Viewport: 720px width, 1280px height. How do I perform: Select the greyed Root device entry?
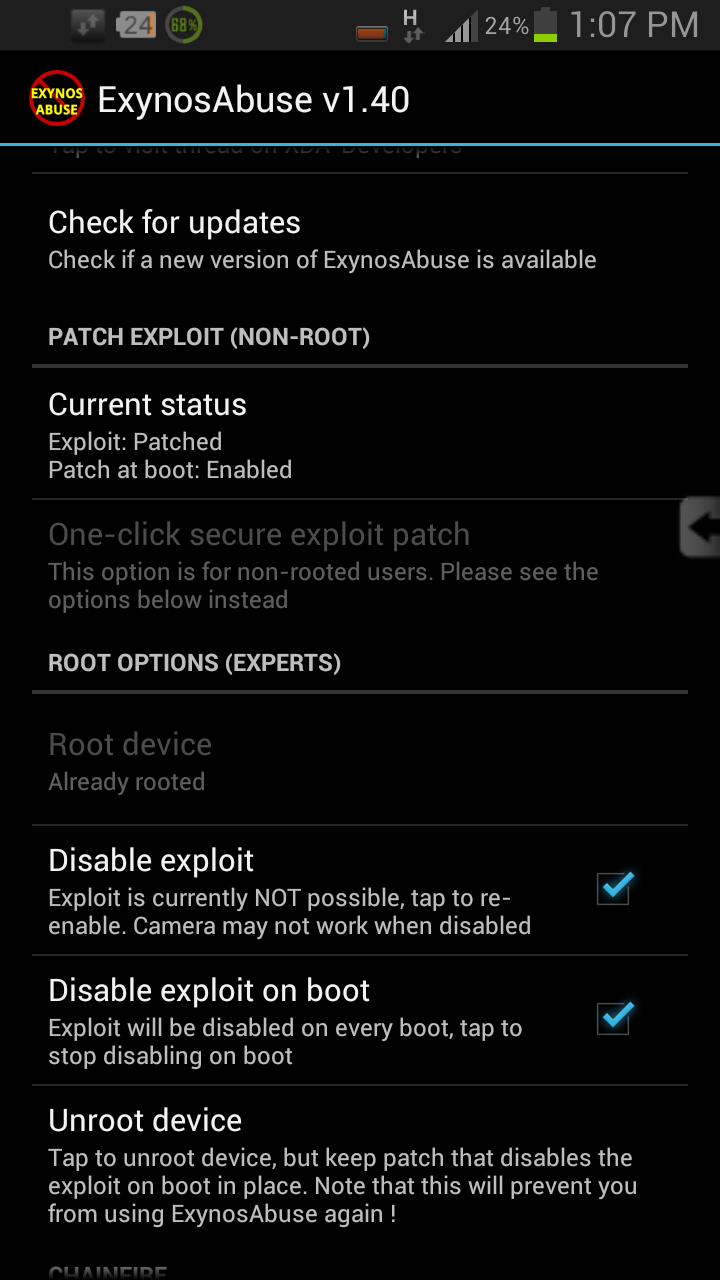pyautogui.click(x=360, y=760)
